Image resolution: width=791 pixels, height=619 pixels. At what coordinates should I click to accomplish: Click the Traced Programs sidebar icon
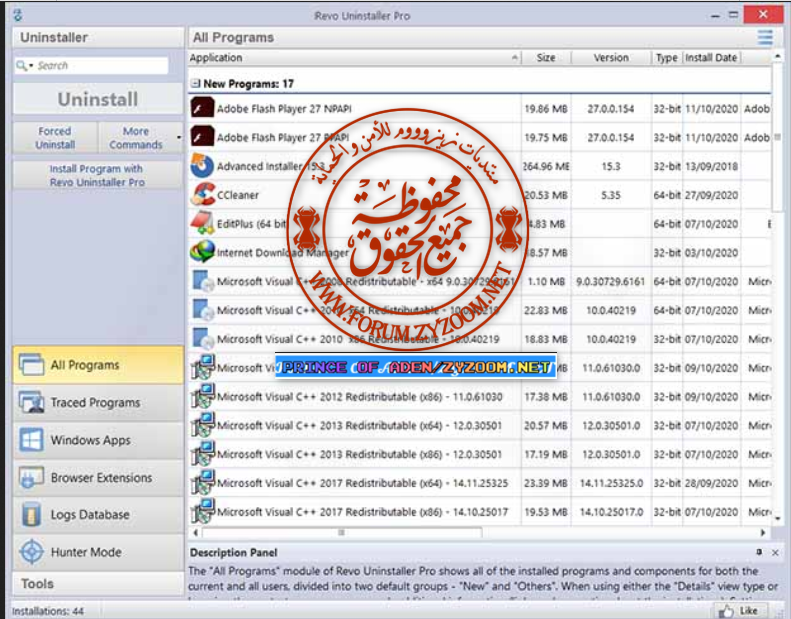click(32, 402)
